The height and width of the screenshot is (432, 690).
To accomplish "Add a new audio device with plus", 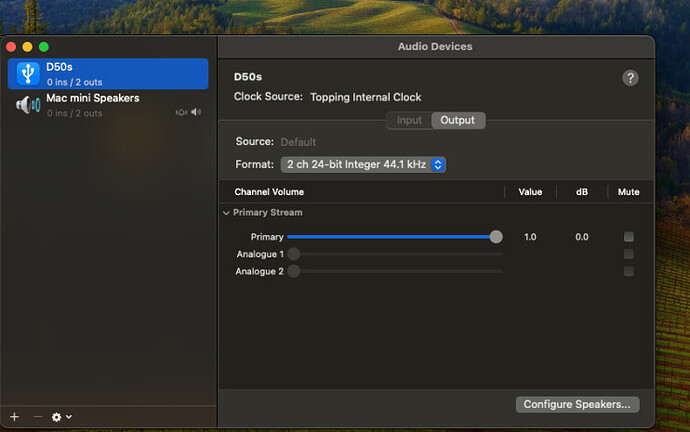I will (15, 417).
